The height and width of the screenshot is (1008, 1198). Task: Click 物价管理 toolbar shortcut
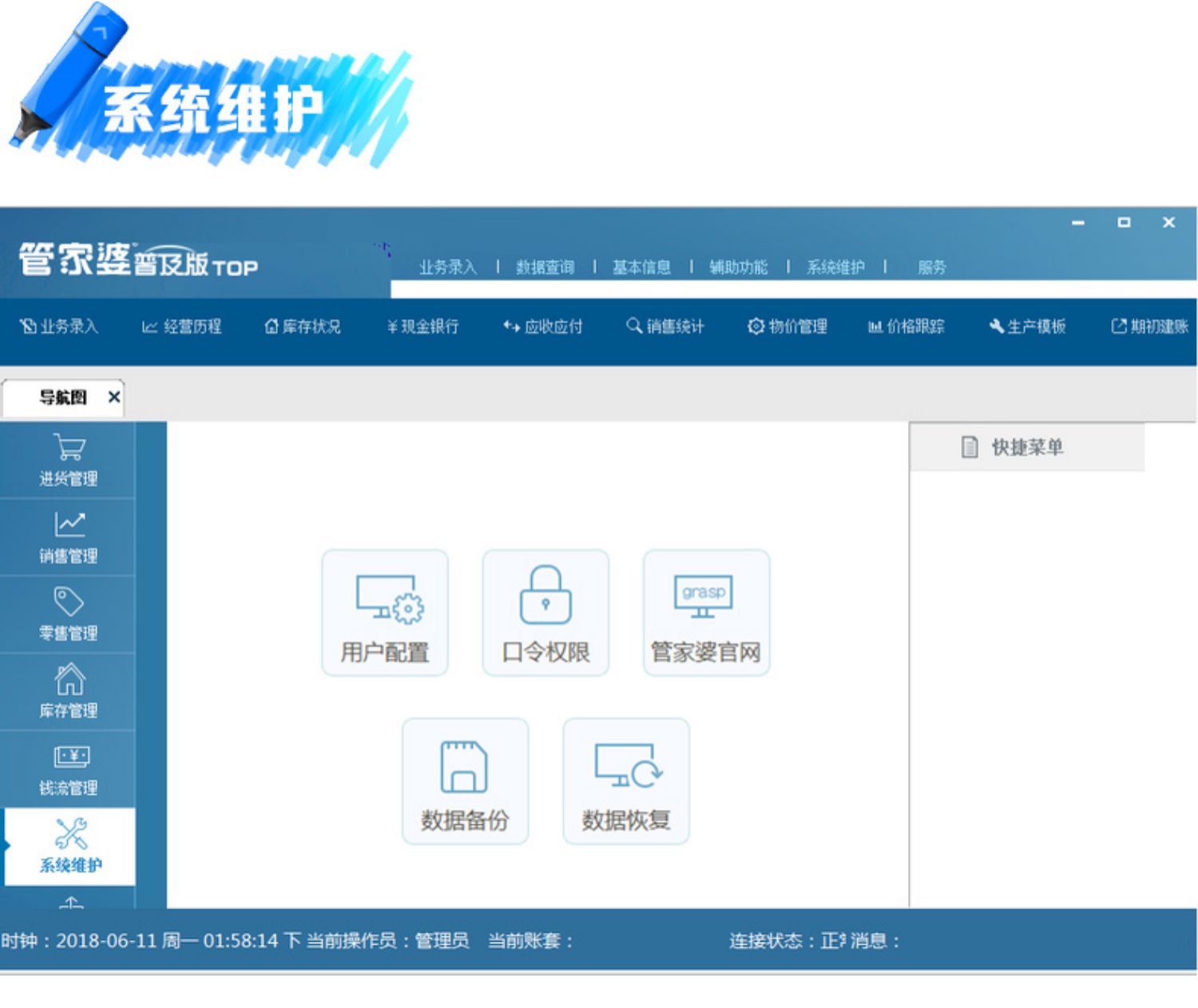(787, 326)
